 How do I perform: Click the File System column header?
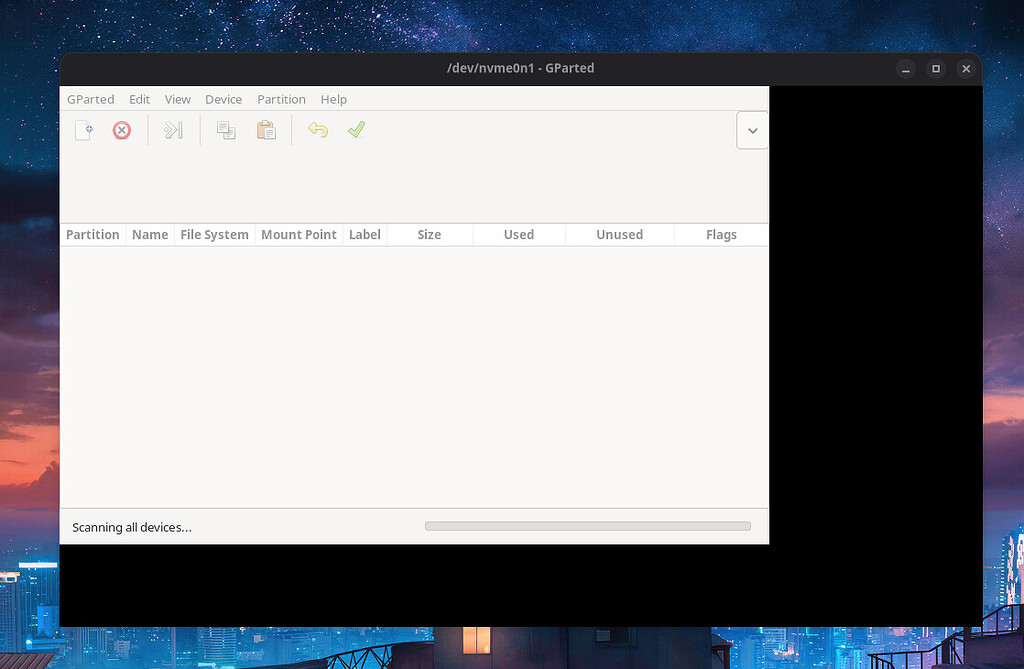pyautogui.click(x=214, y=234)
